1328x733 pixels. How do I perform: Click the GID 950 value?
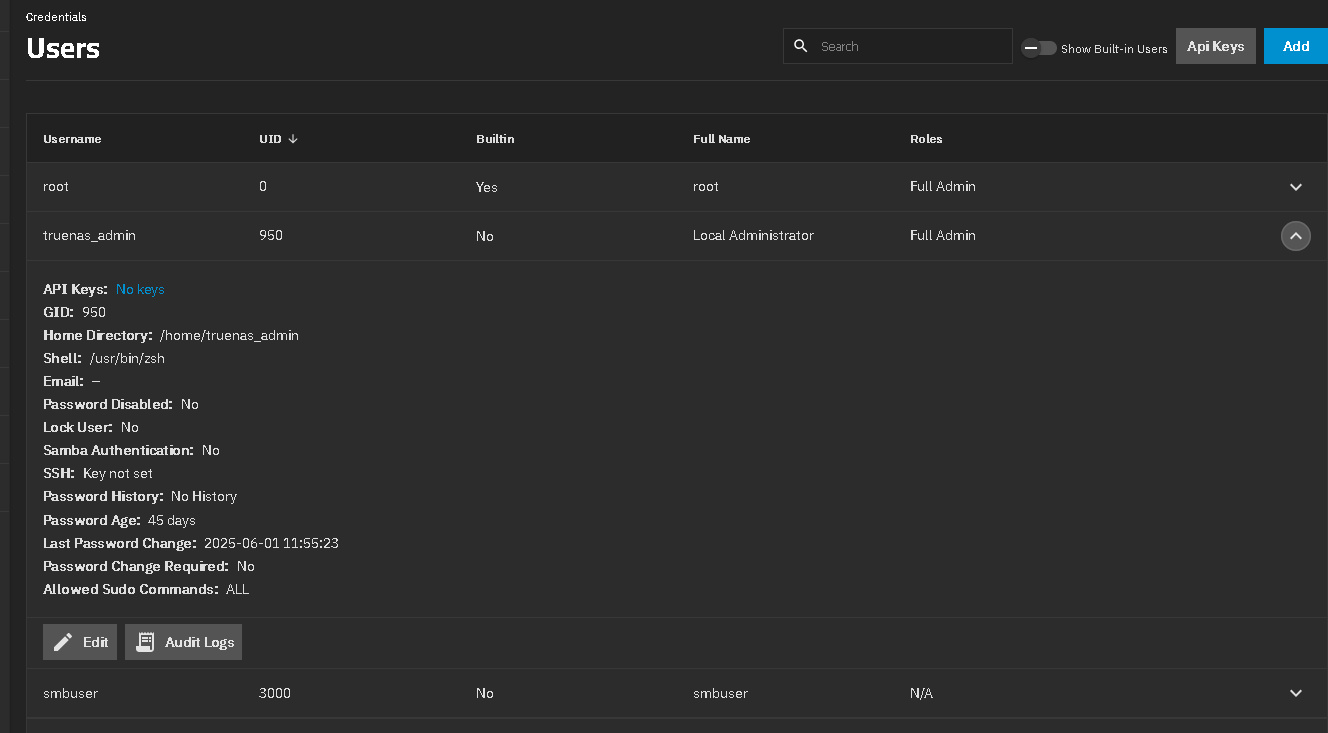tap(94, 312)
